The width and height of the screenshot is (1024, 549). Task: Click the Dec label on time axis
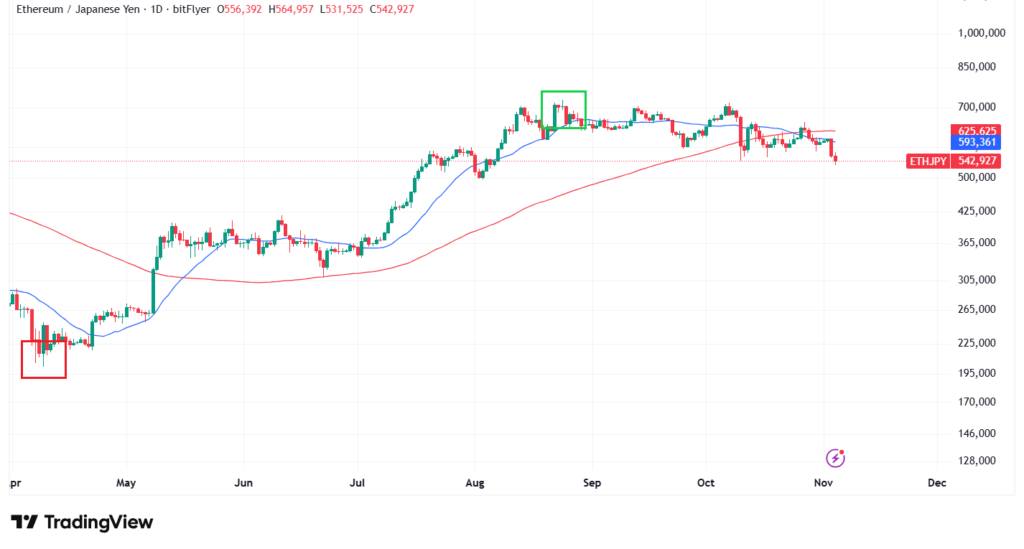pyautogui.click(x=937, y=483)
